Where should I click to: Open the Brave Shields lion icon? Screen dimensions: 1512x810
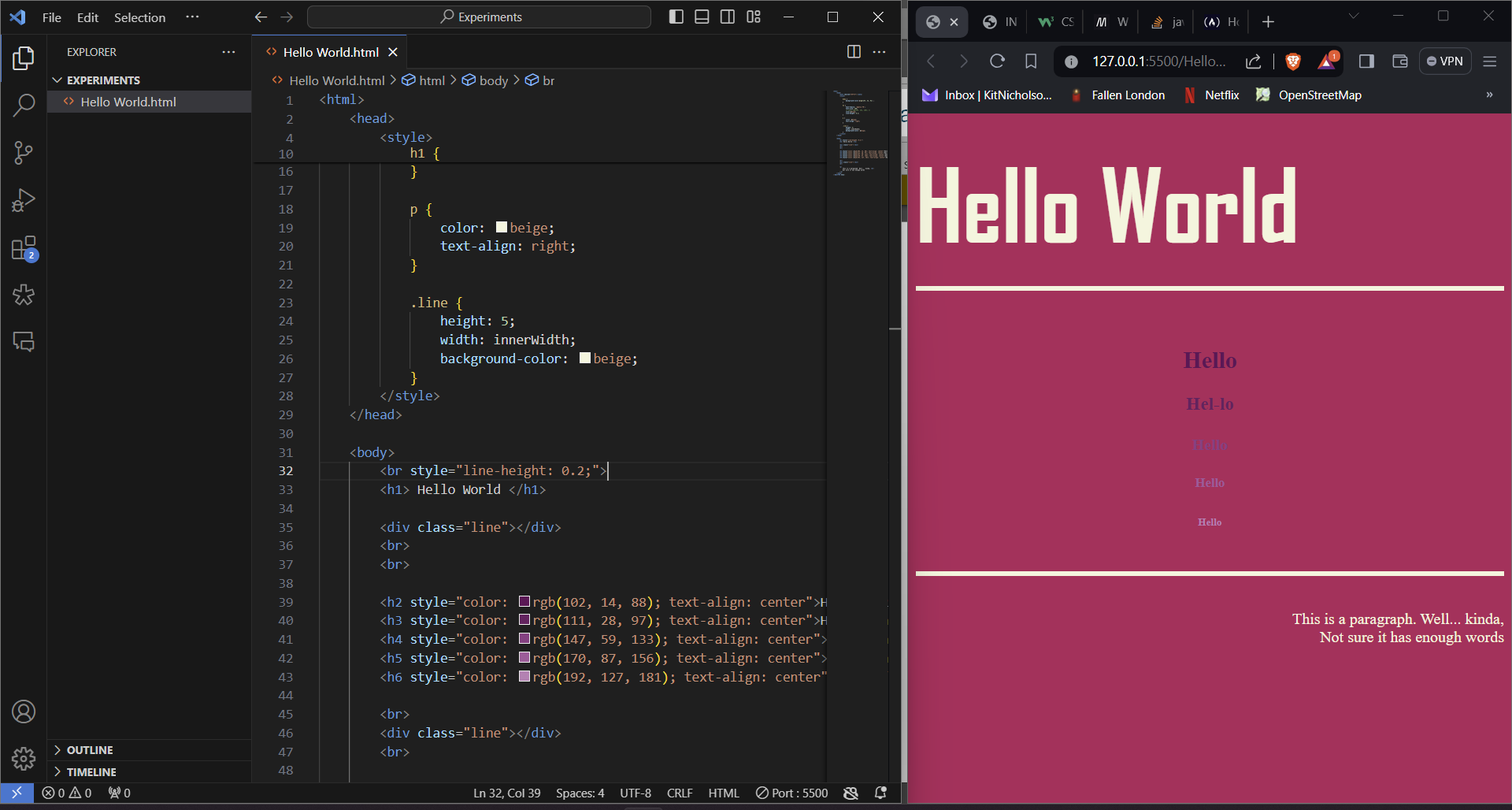1292,61
